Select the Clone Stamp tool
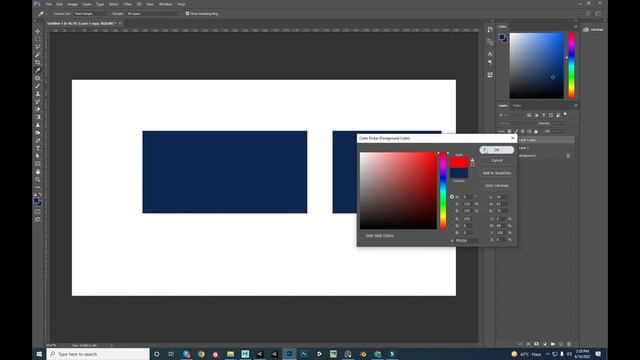 [38, 94]
